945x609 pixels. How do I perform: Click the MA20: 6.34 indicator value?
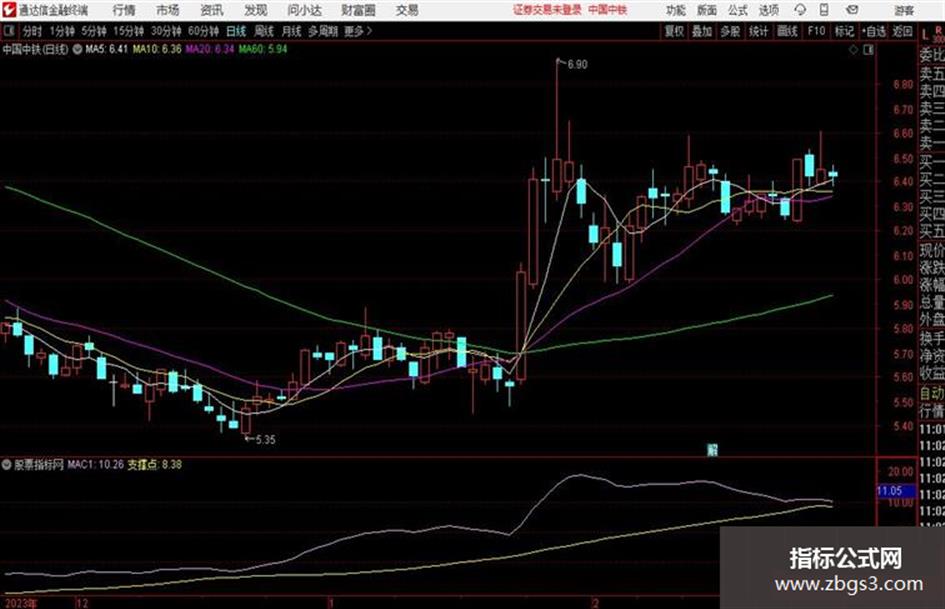210,49
